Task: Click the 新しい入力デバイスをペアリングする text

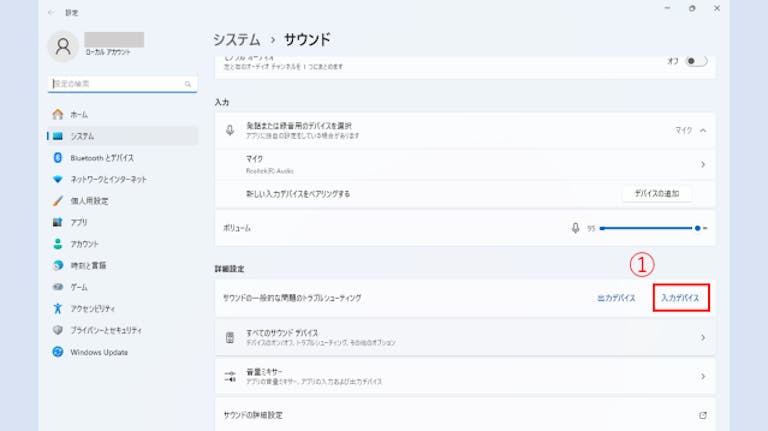Action: click(x=298, y=194)
